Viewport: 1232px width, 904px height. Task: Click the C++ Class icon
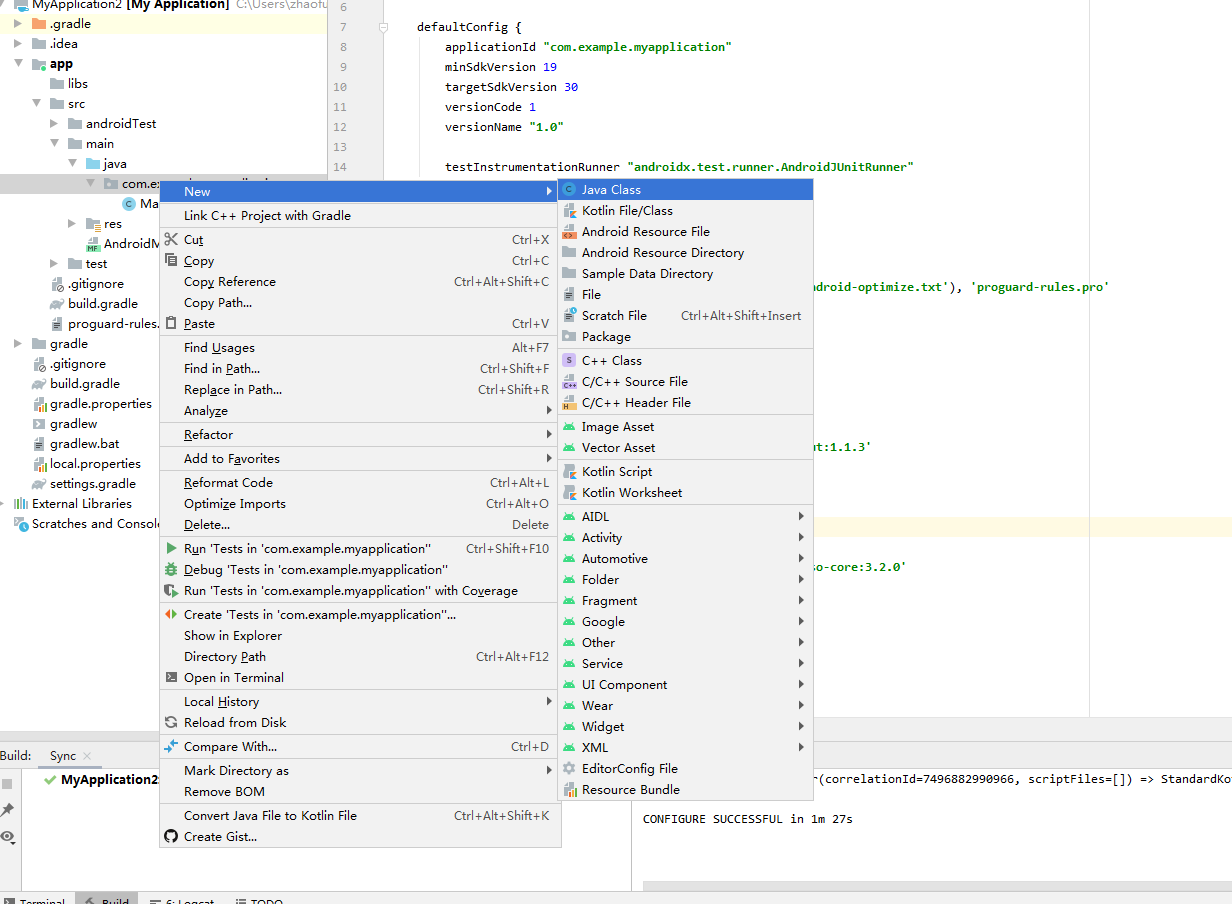tap(569, 360)
